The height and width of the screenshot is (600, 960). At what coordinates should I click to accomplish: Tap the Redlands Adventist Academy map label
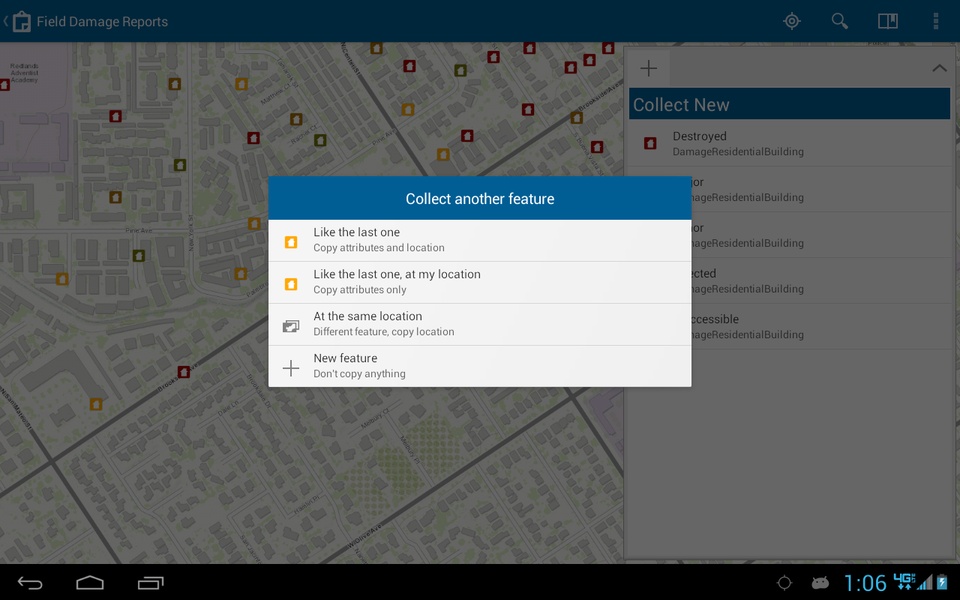(x=24, y=73)
